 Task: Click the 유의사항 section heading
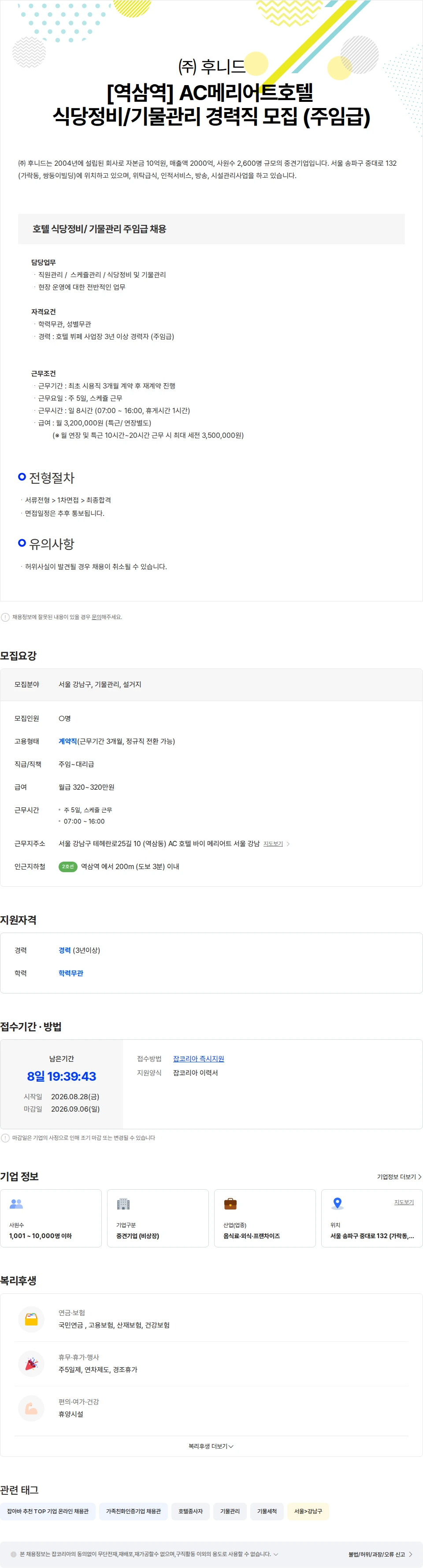pyautogui.click(x=52, y=544)
